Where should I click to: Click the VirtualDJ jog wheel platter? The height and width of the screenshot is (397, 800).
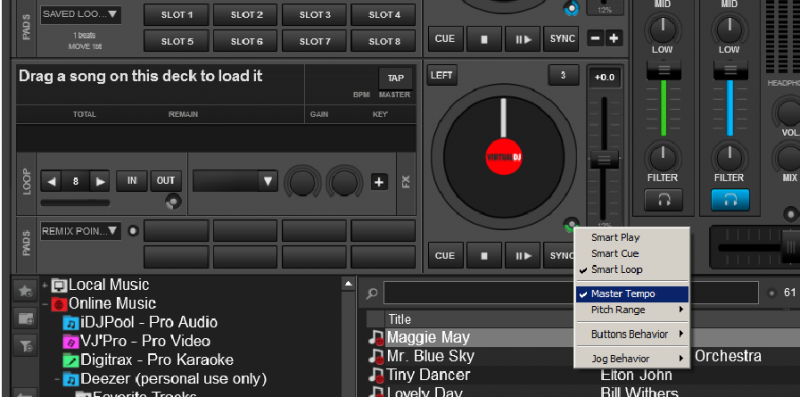pos(504,156)
